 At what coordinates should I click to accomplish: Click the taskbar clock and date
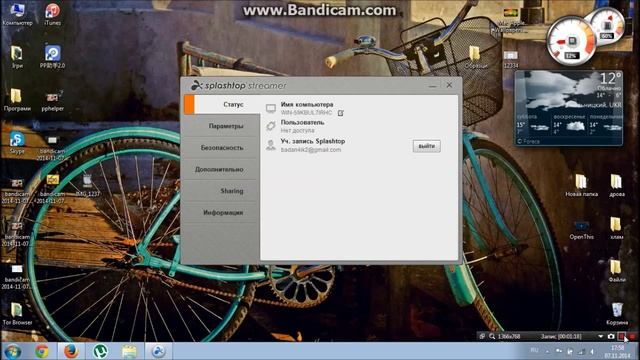tap(617, 351)
